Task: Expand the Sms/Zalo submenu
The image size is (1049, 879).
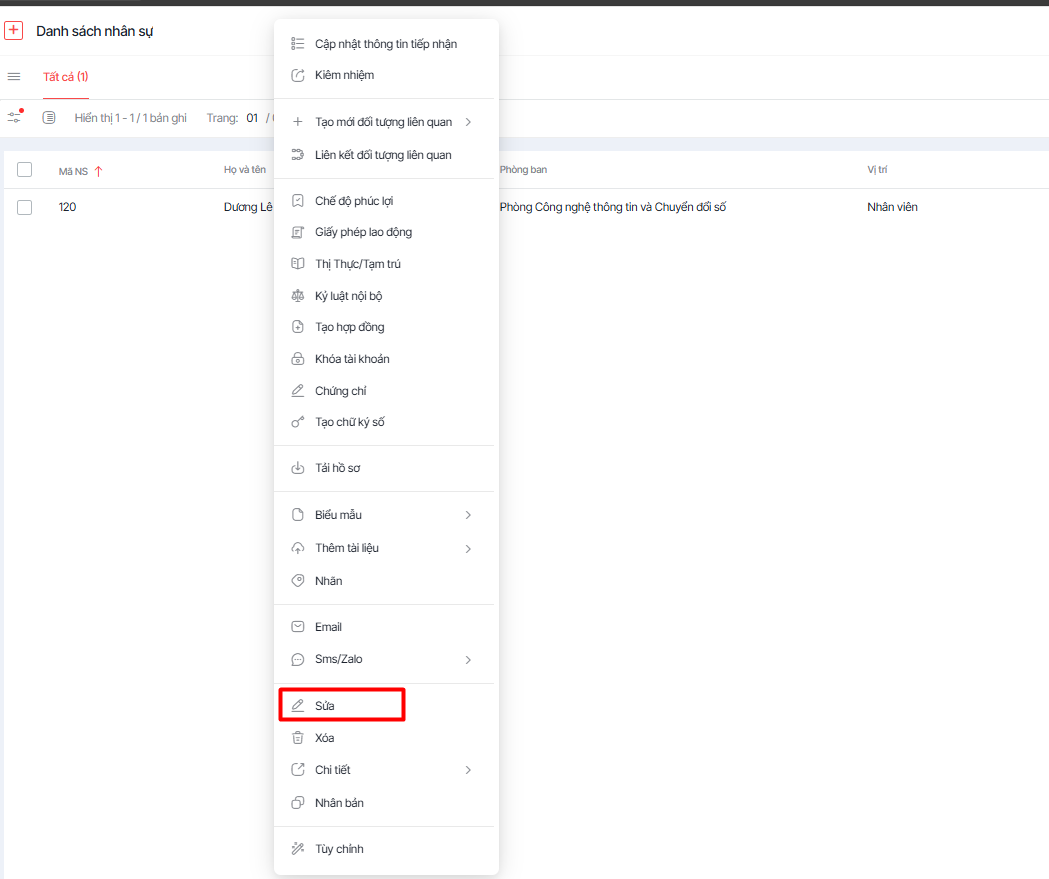Action: pos(468,660)
